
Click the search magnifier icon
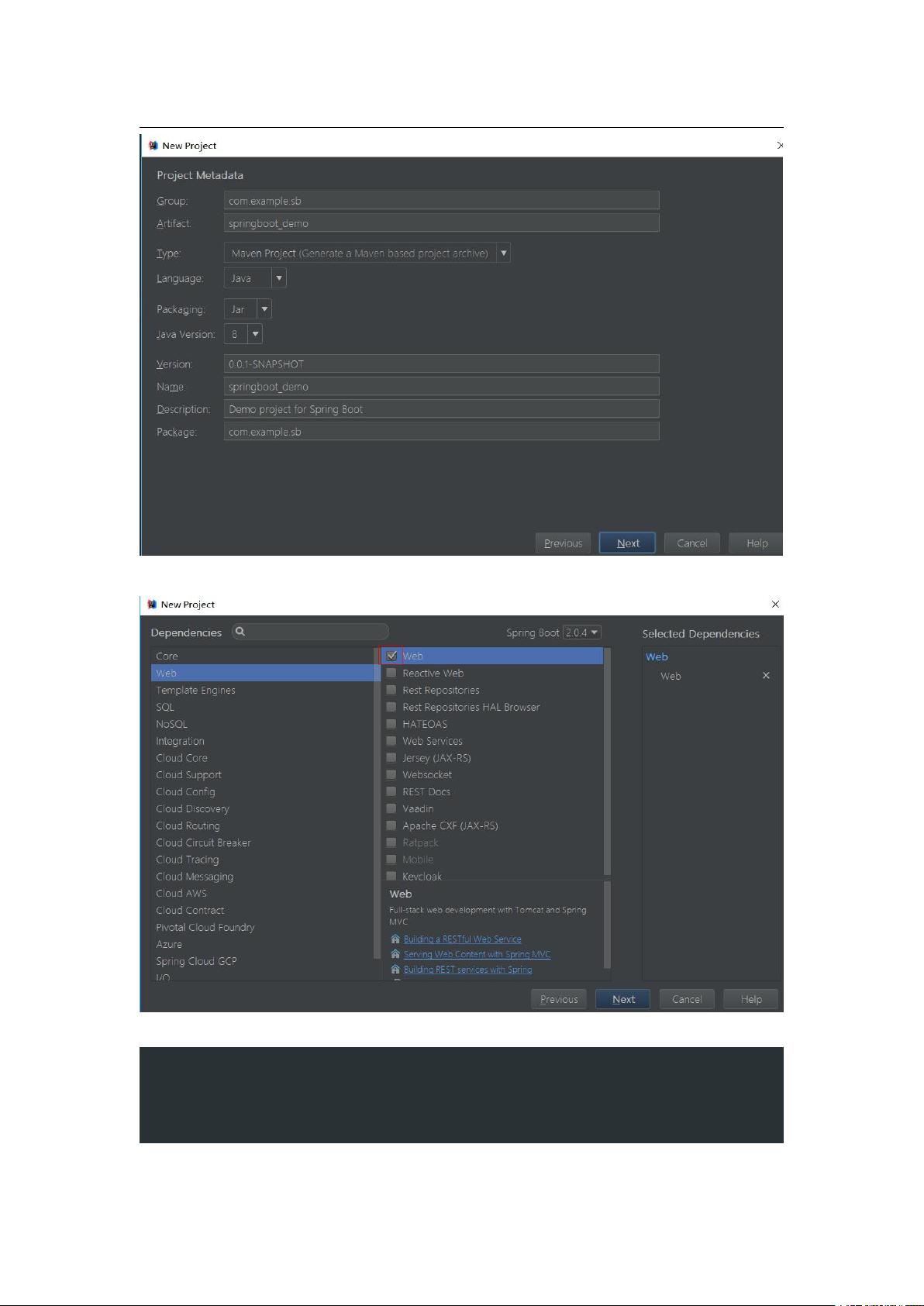click(x=240, y=632)
